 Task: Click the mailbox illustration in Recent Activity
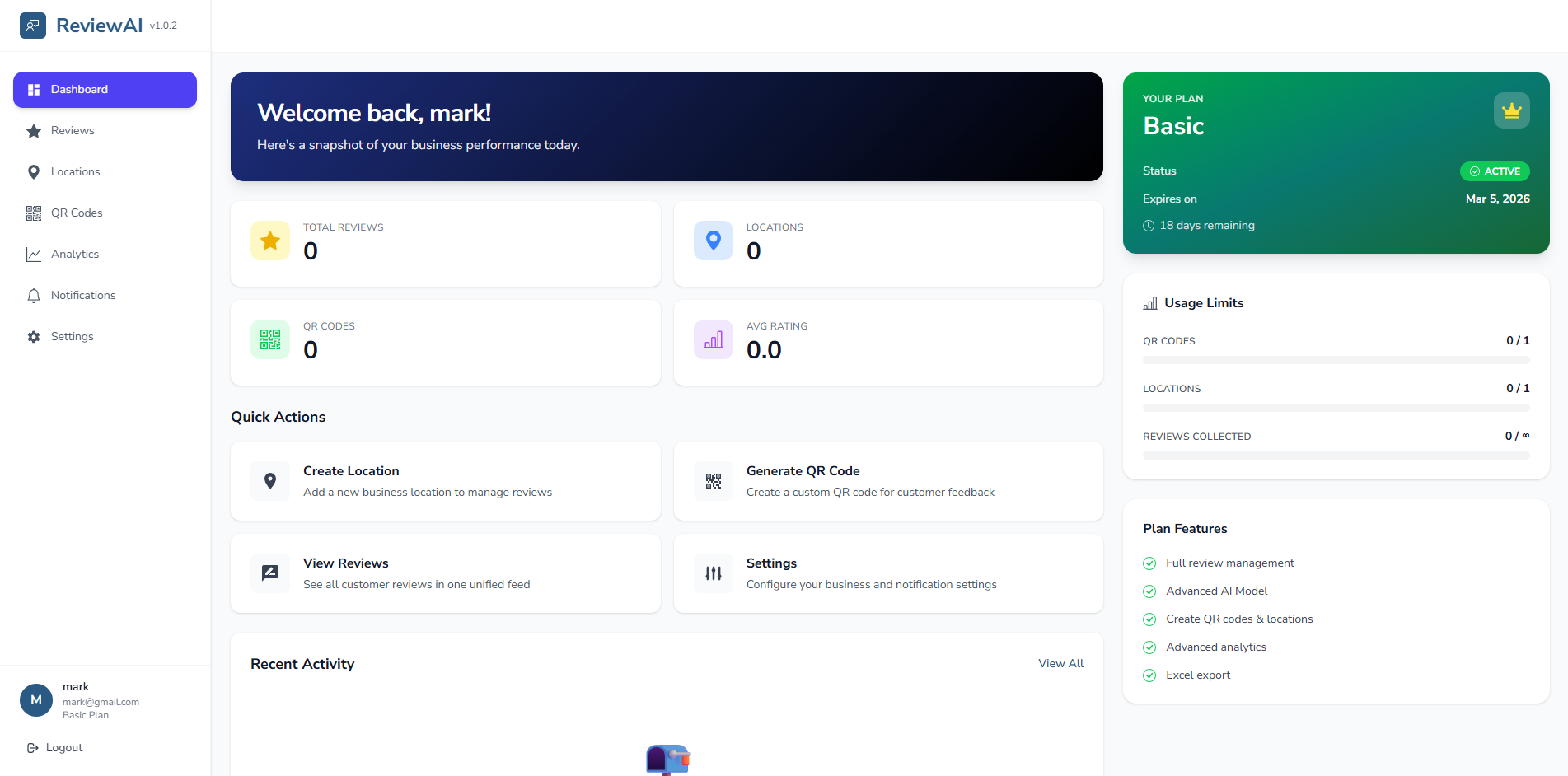click(667, 759)
